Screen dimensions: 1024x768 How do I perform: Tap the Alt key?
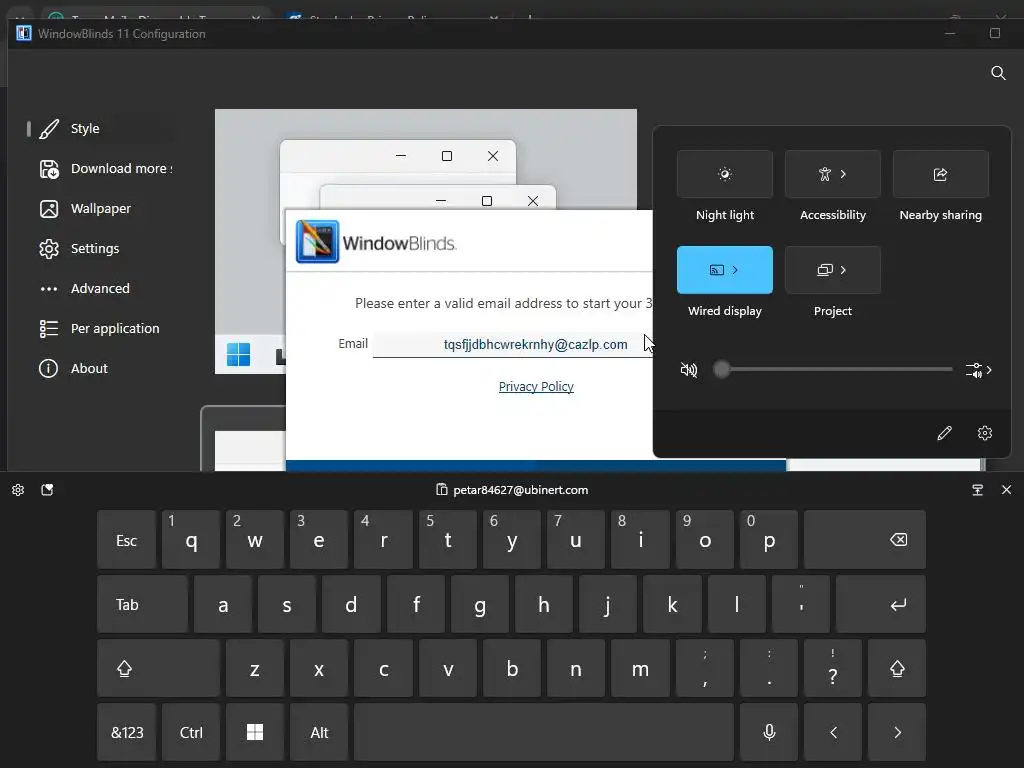click(x=319, y=733)
